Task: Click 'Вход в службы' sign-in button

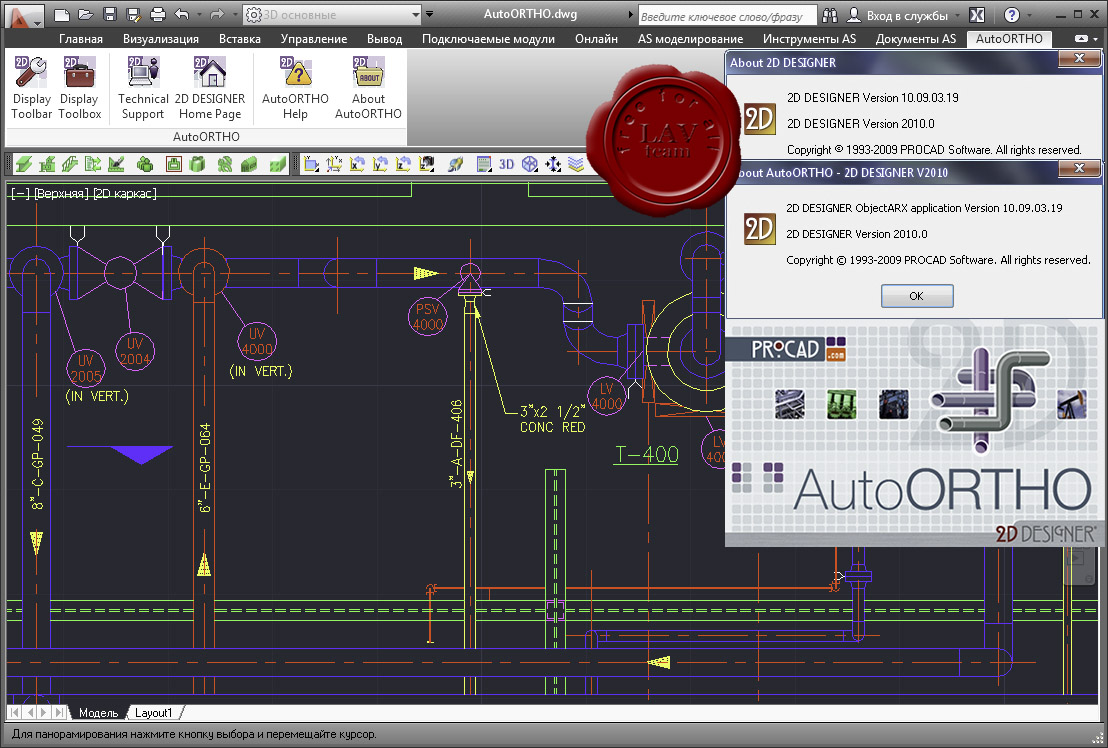Action: 899,15
